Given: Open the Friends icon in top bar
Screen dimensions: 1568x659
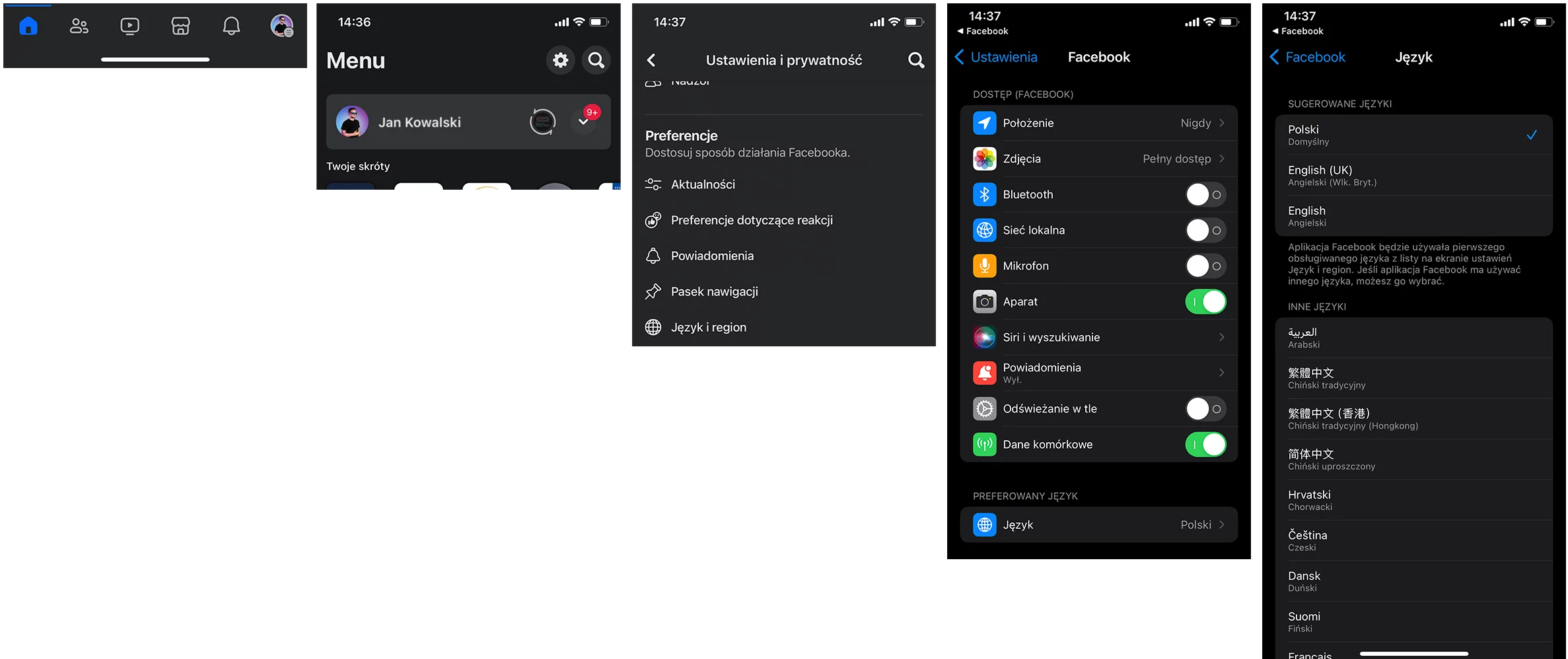Looking at the screenshot, I should 79,26.
